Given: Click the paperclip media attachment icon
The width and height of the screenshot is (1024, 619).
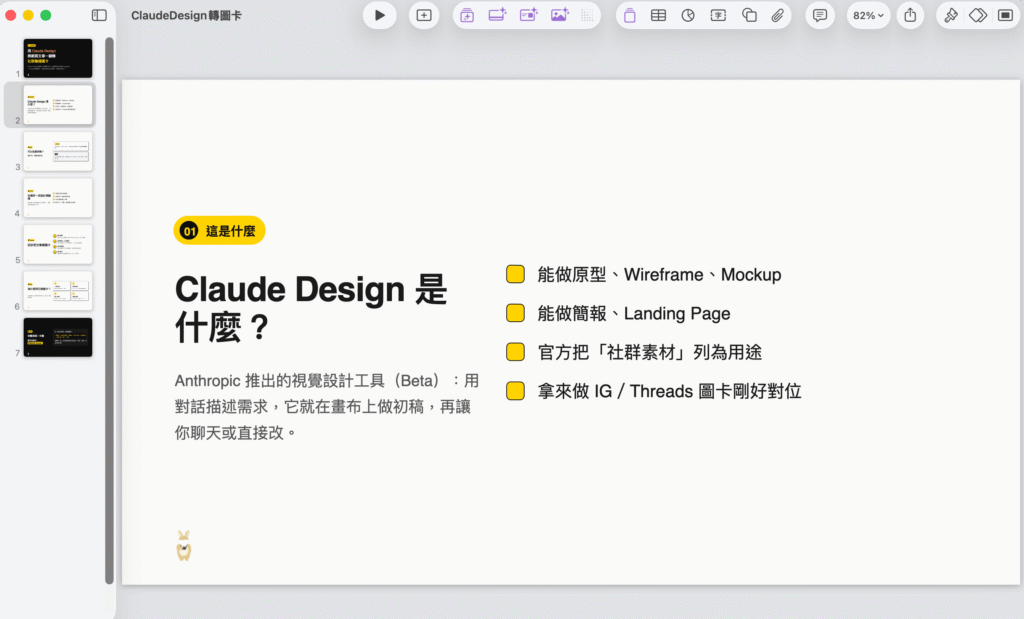Looking at the screenshot, I should 777,16.
